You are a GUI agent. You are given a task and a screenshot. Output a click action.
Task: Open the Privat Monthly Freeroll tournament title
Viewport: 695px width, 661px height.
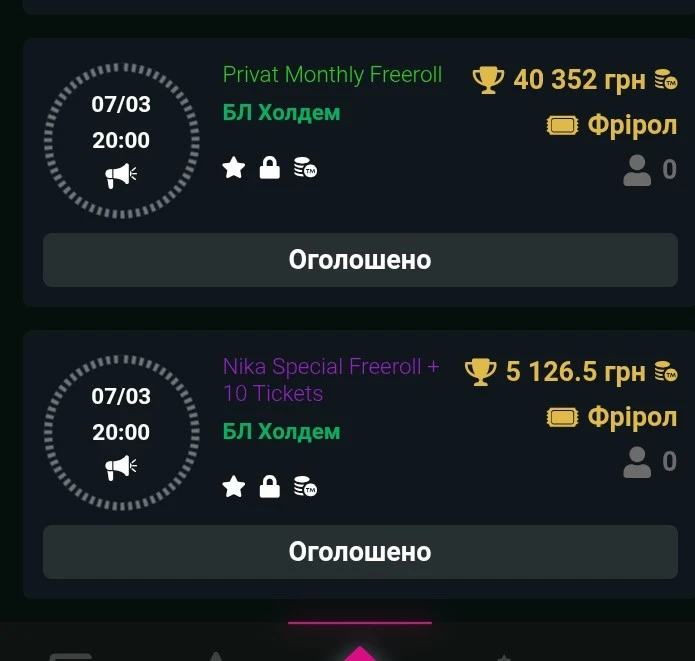pos(332,75)
